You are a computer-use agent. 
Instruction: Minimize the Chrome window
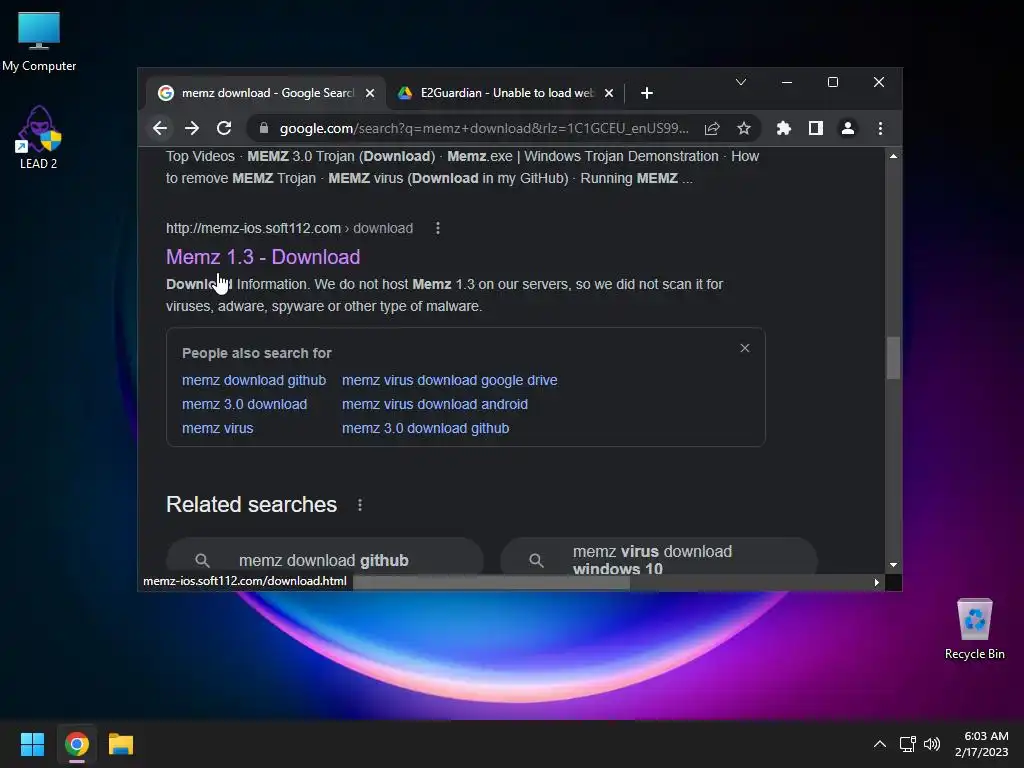coord(787,82)
